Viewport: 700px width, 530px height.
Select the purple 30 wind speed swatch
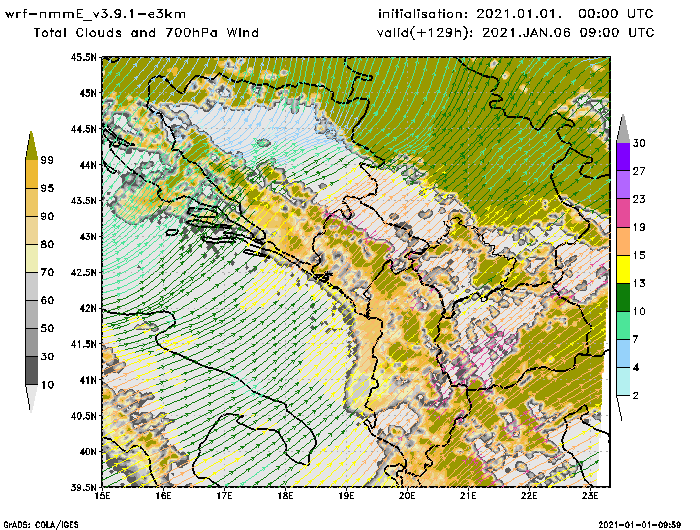pos(623,157)
